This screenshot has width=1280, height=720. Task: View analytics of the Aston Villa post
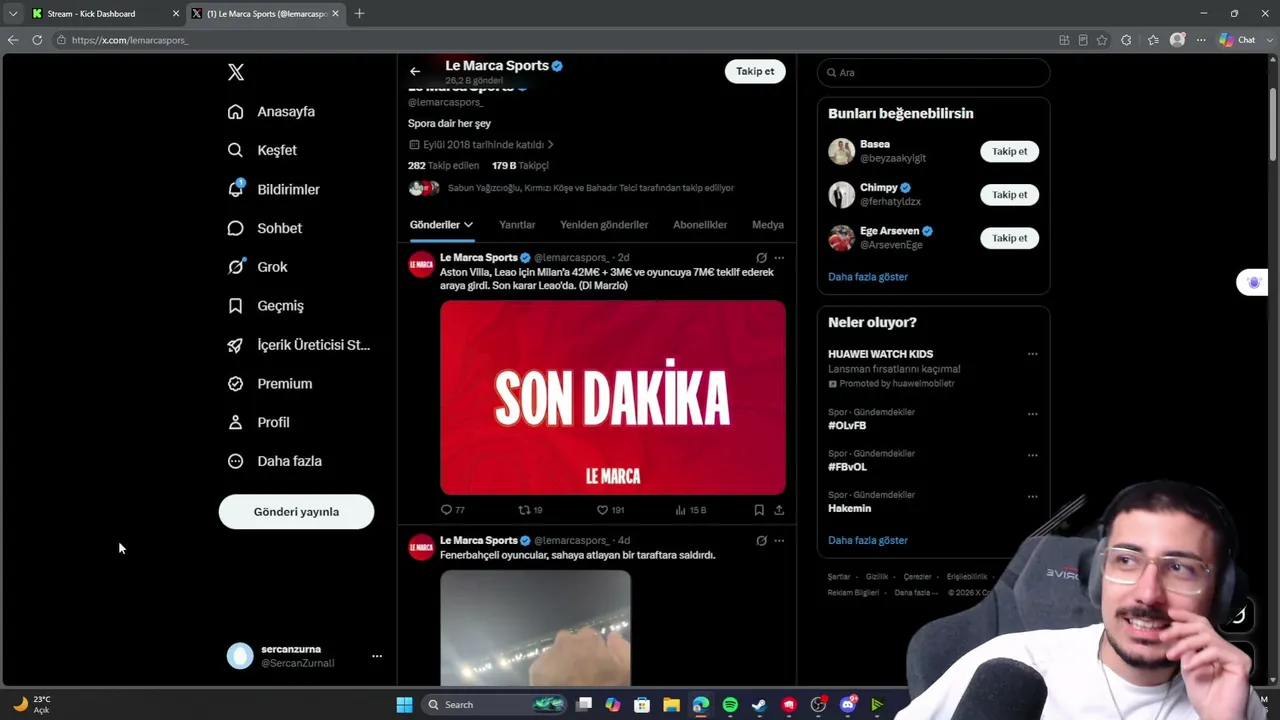coord(691,510)
